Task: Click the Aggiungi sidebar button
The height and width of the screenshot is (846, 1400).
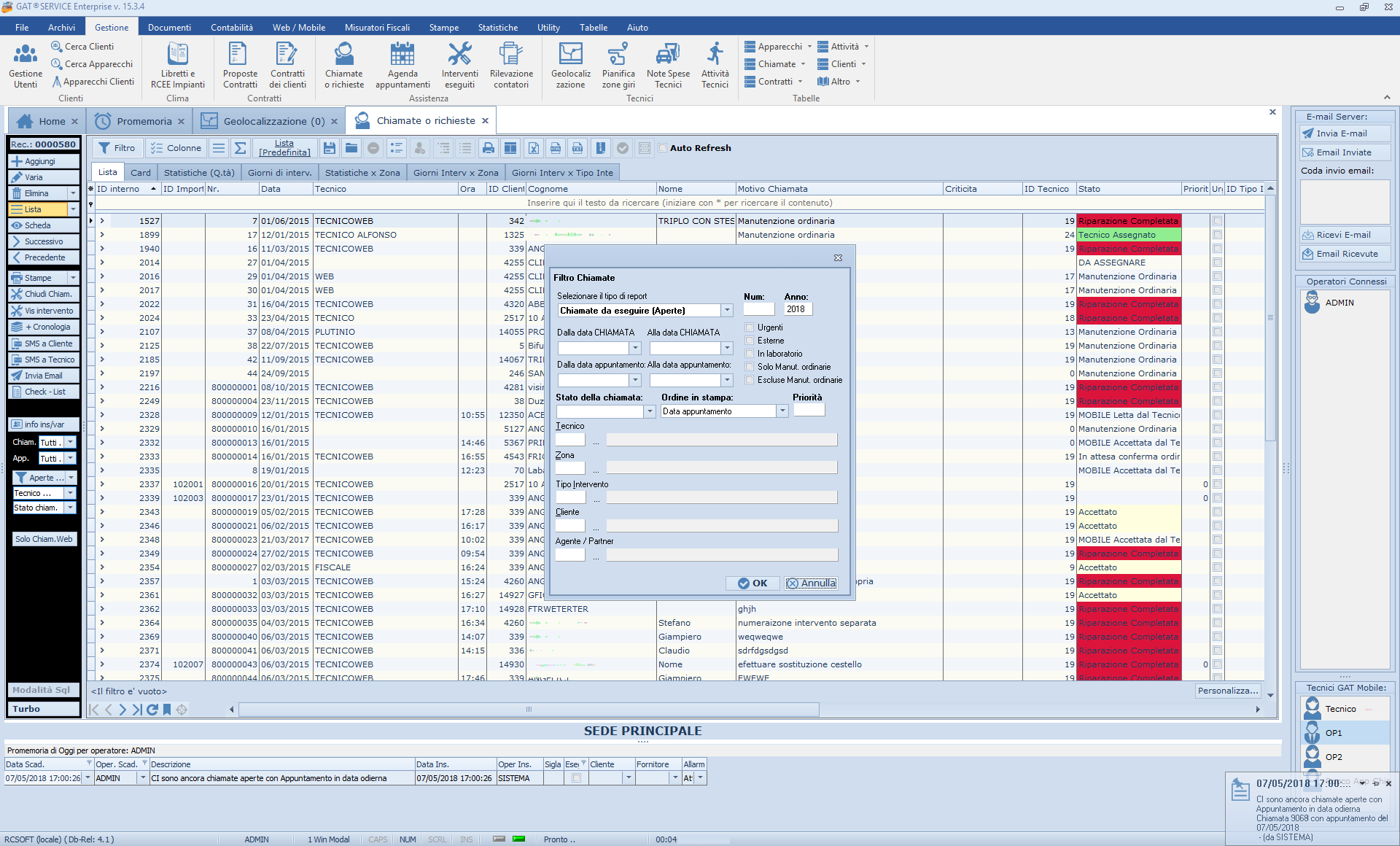Action: 44,161
